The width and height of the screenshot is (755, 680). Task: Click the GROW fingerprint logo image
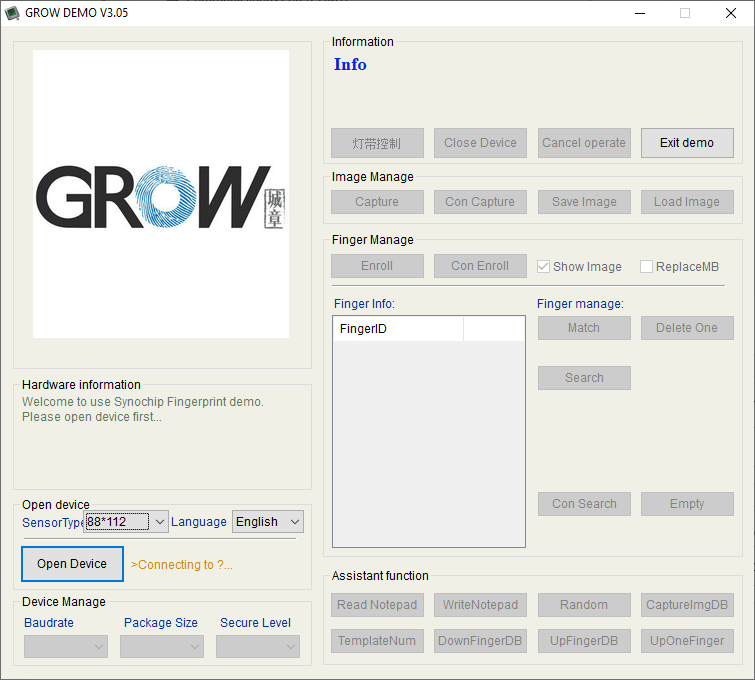161,195
